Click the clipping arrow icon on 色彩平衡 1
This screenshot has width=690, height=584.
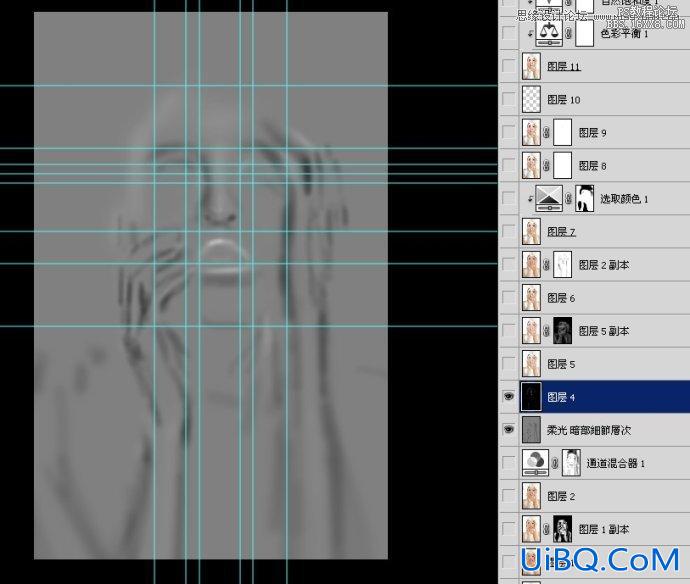pyautogui.click(x=530, y=34)
